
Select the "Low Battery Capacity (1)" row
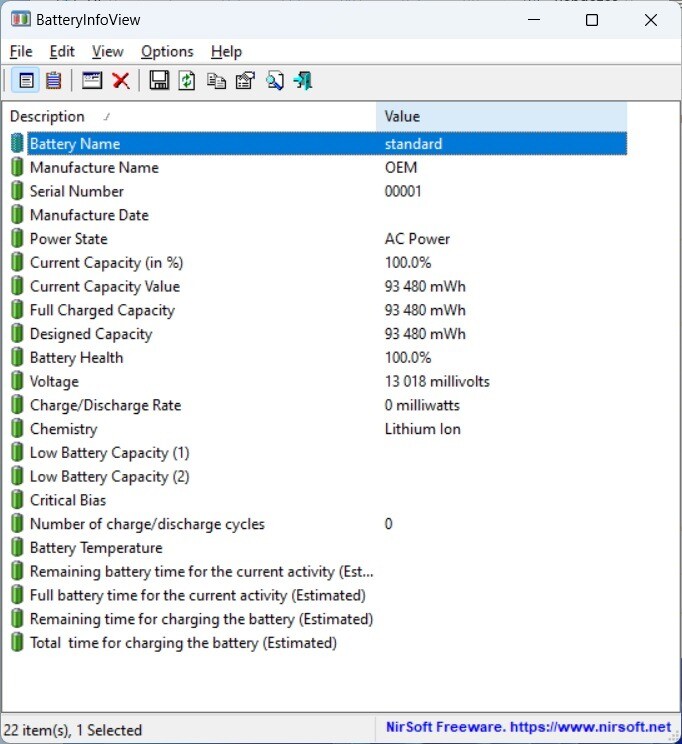(x=319, y=452)
